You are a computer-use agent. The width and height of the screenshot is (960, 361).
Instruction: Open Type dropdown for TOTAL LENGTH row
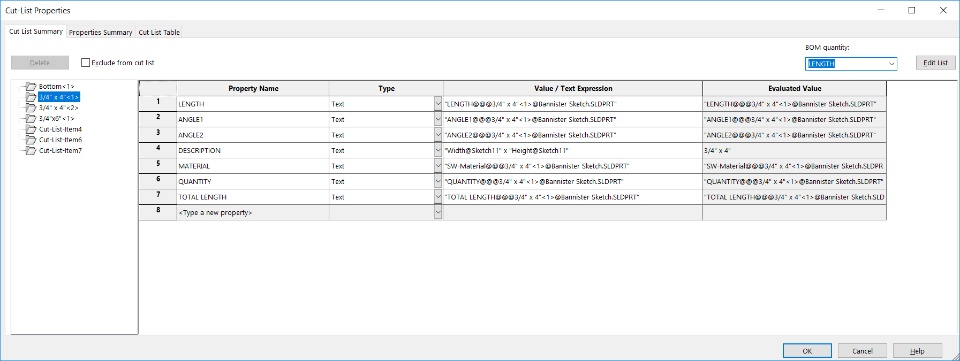(x=438, y=197)
